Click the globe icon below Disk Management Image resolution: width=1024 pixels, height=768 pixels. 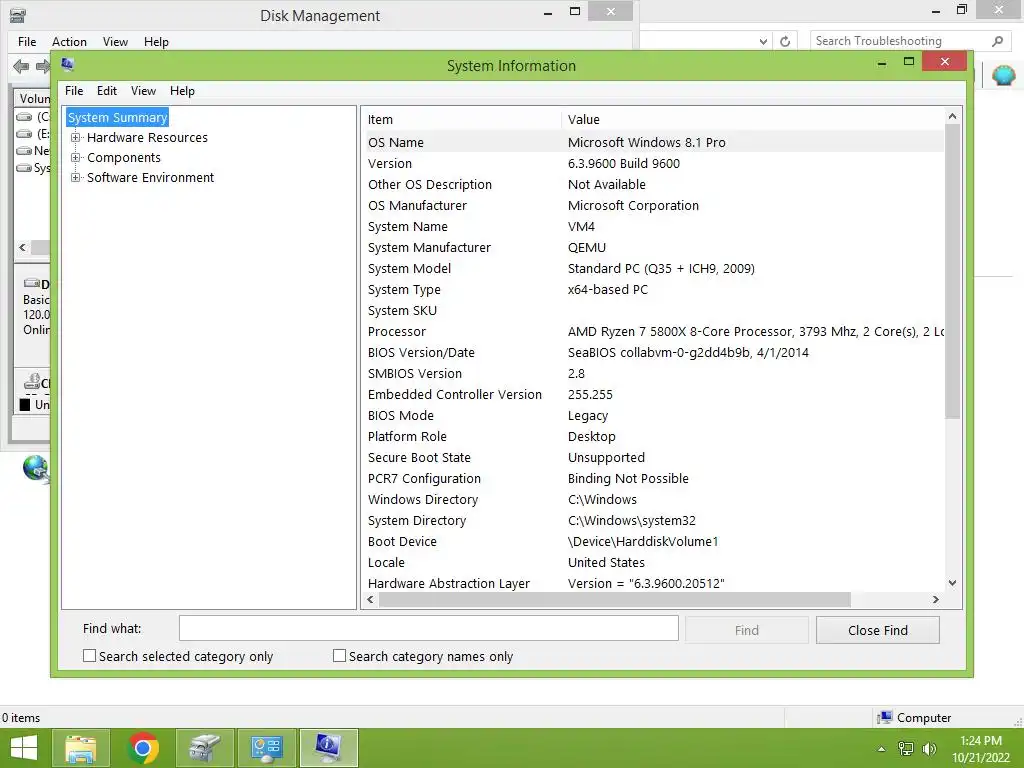(x=36, y=469)
